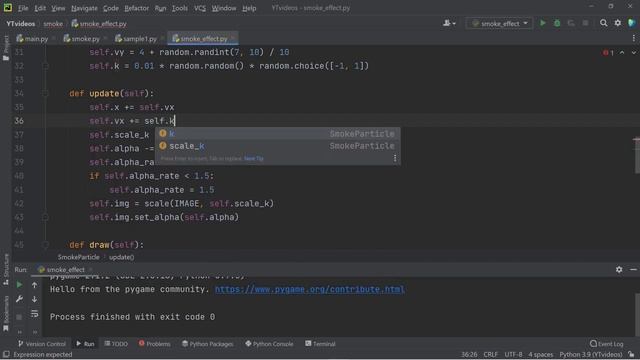Toggle soft-wrap in Run console
This screenshot has width=640, height=360.
coord(34,313)
